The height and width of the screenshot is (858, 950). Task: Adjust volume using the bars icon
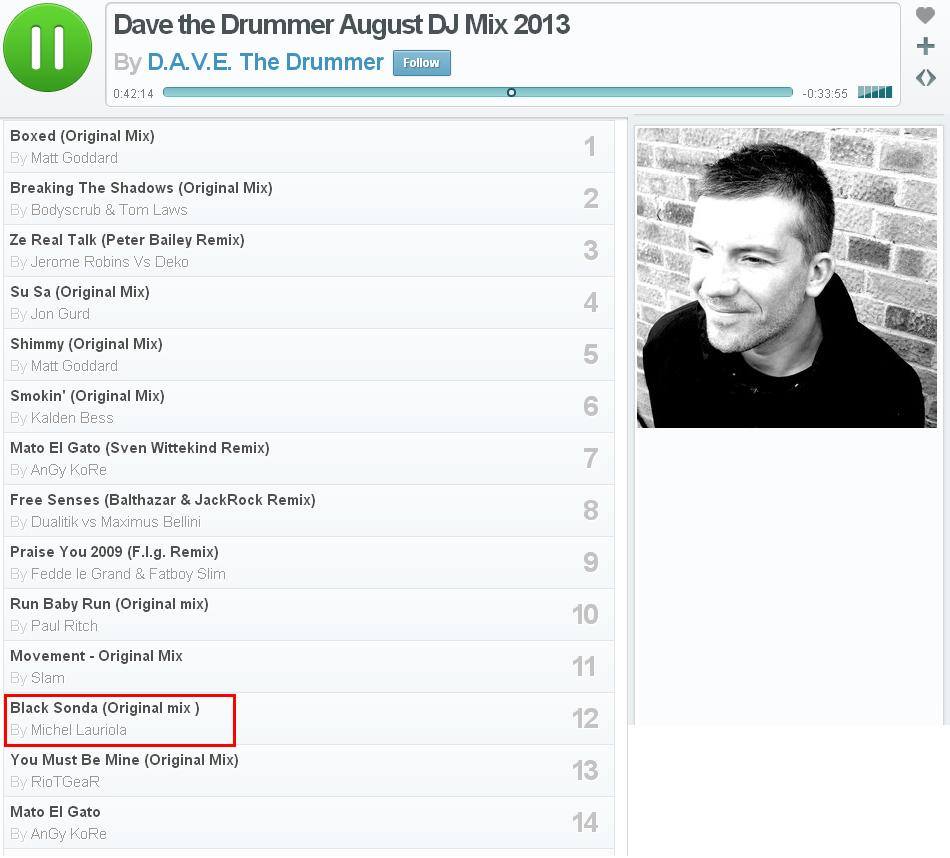click(875, 92)
